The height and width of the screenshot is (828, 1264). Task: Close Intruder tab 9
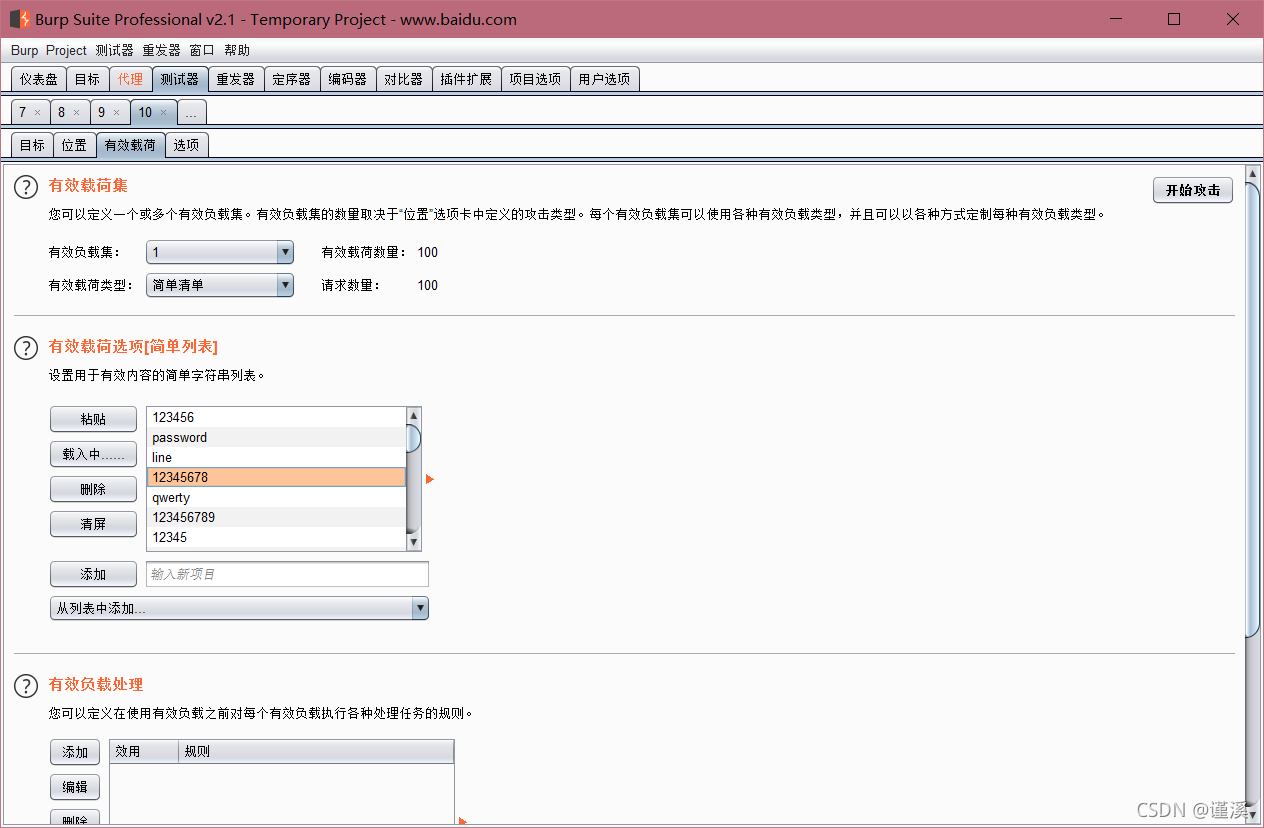pyautogui.click(x=116, y=113)
